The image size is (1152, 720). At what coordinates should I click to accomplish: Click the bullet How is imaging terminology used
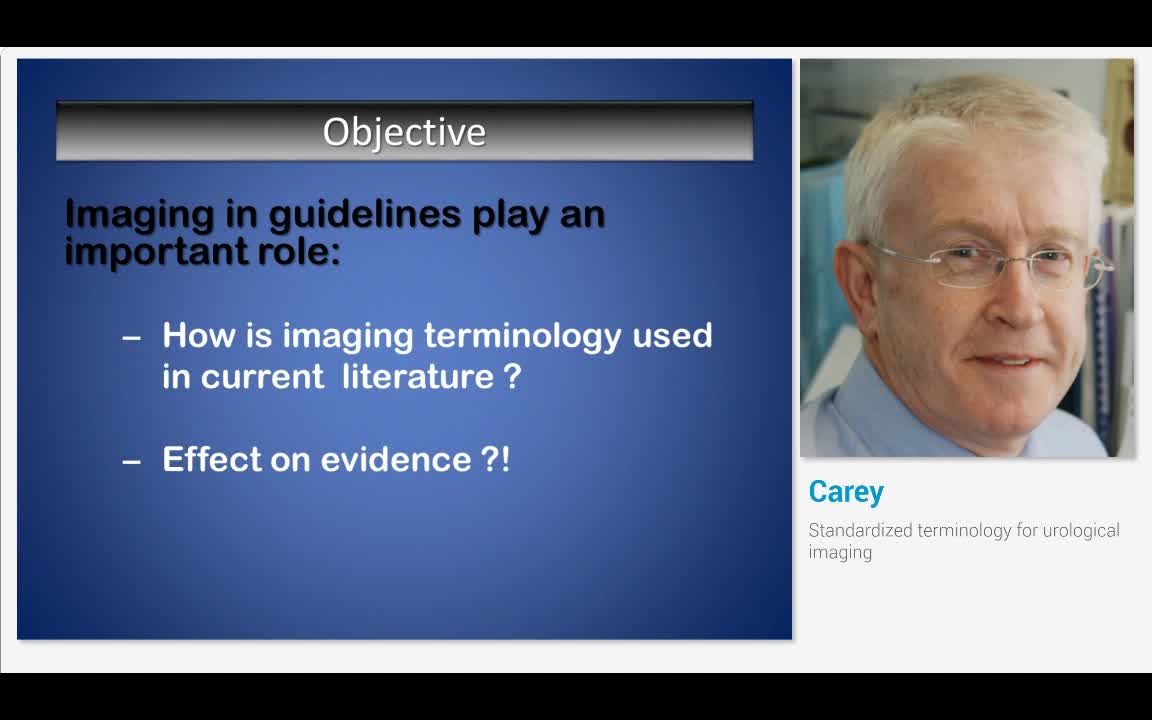click(437, 336)
